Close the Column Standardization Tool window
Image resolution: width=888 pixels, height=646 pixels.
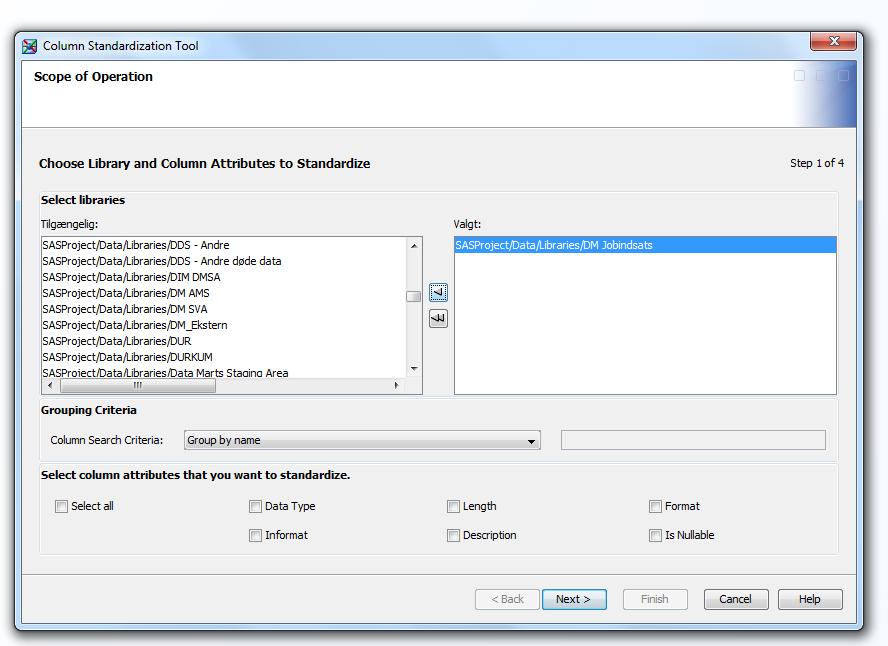(x=833, y=41)
